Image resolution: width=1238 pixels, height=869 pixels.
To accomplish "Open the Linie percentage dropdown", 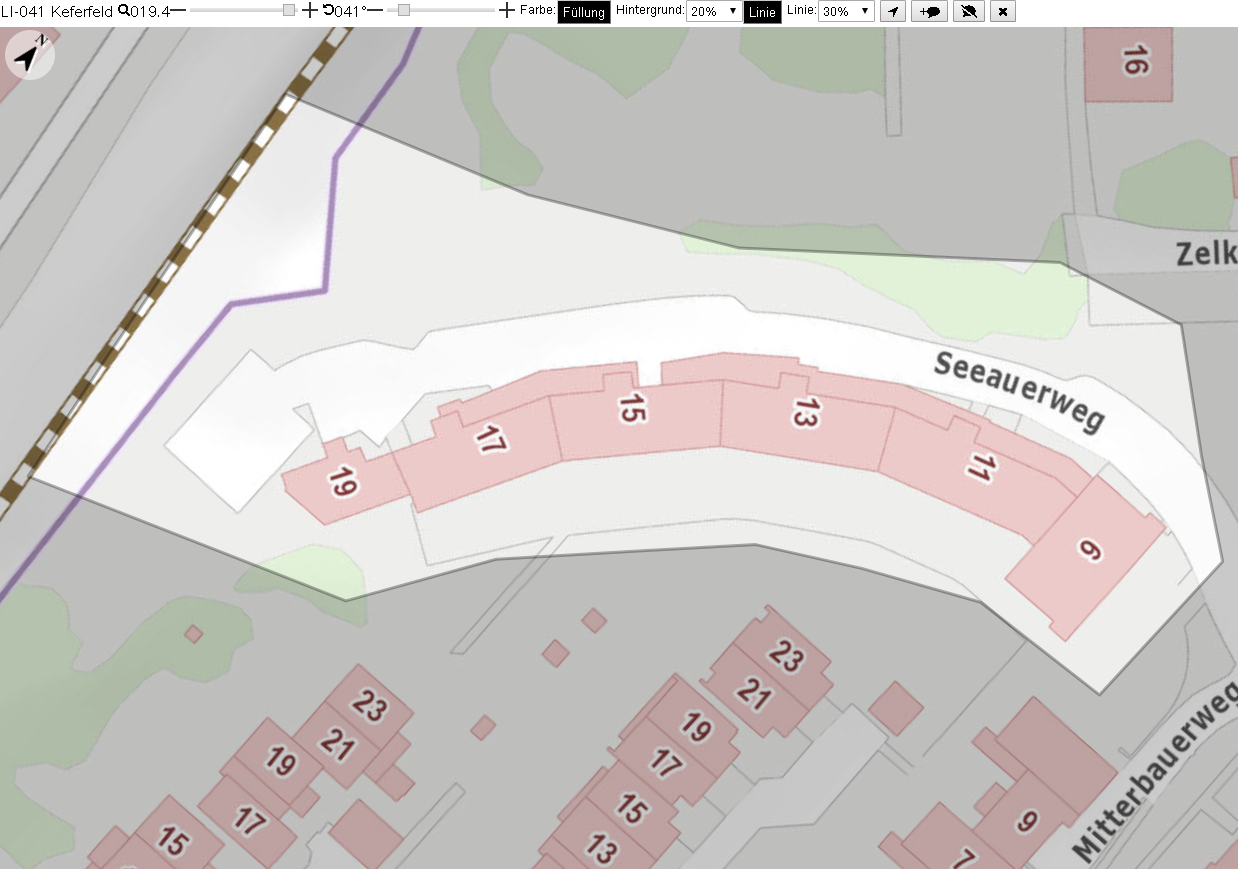I will point(846,11).
